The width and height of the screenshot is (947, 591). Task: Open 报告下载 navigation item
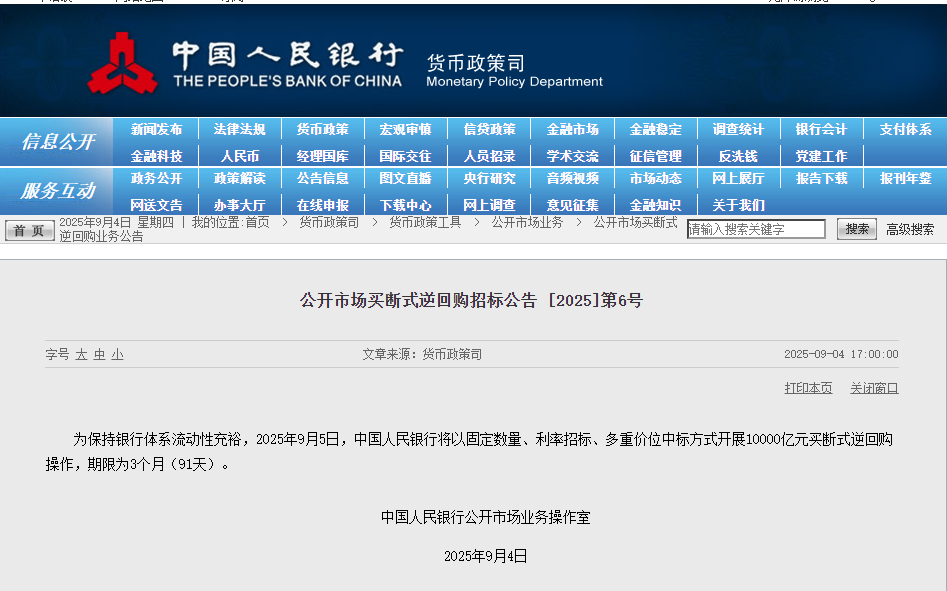(x=821, y=178)
